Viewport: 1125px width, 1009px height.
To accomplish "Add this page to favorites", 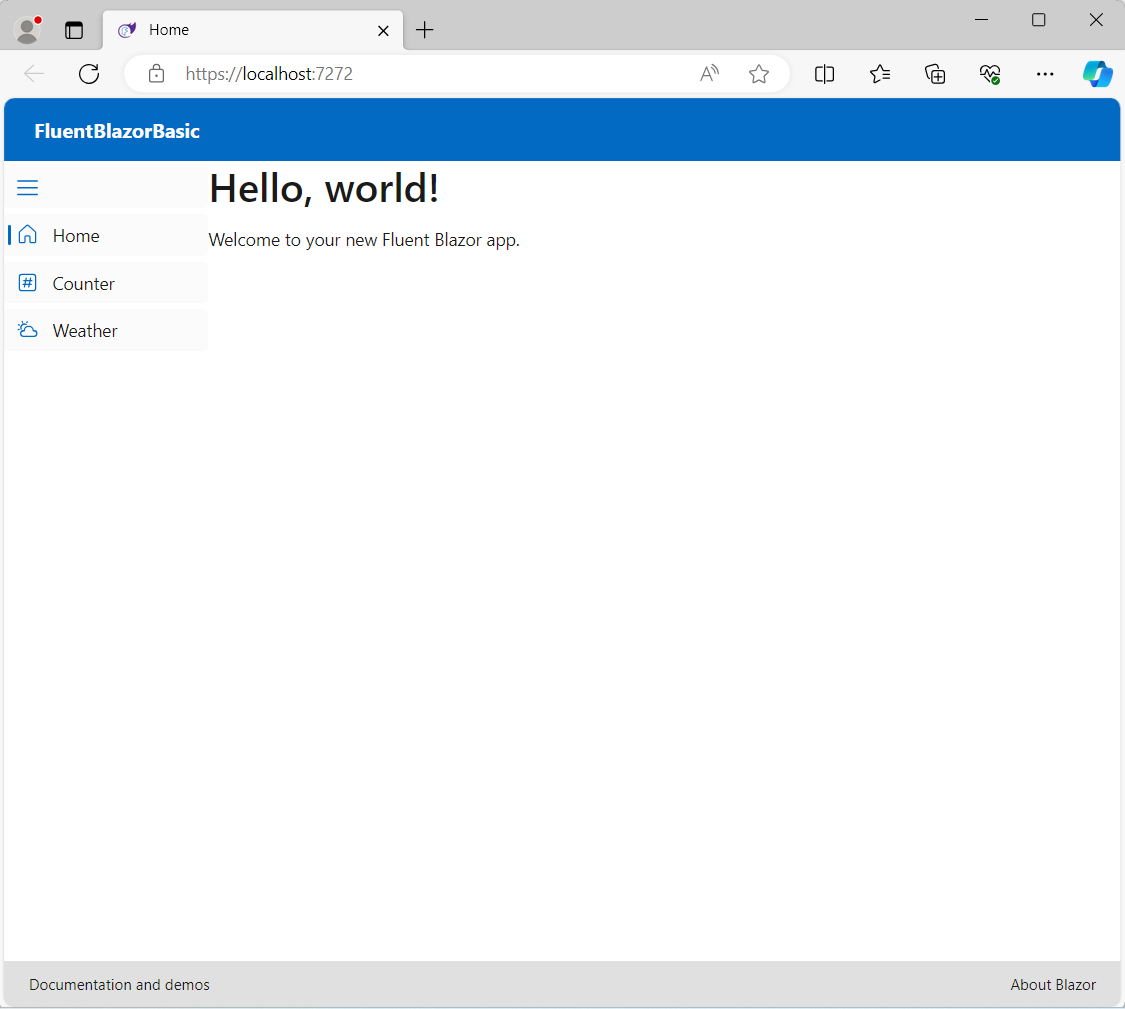I will [759, 74].
